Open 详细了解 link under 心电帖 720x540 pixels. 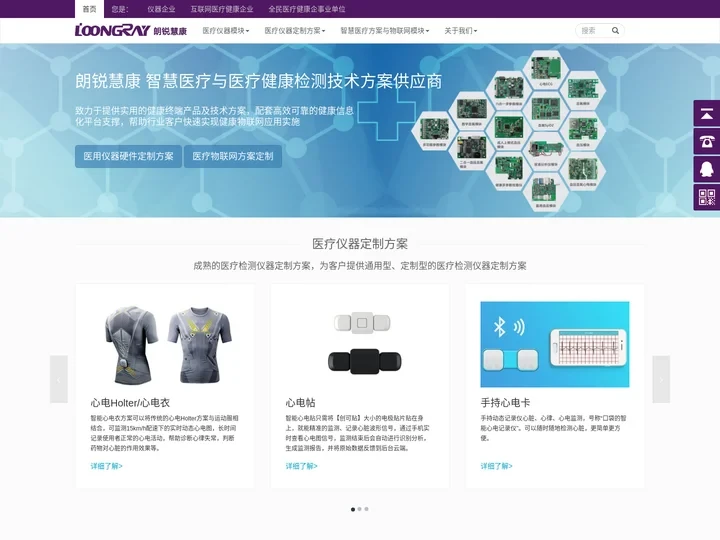point(301,466)
